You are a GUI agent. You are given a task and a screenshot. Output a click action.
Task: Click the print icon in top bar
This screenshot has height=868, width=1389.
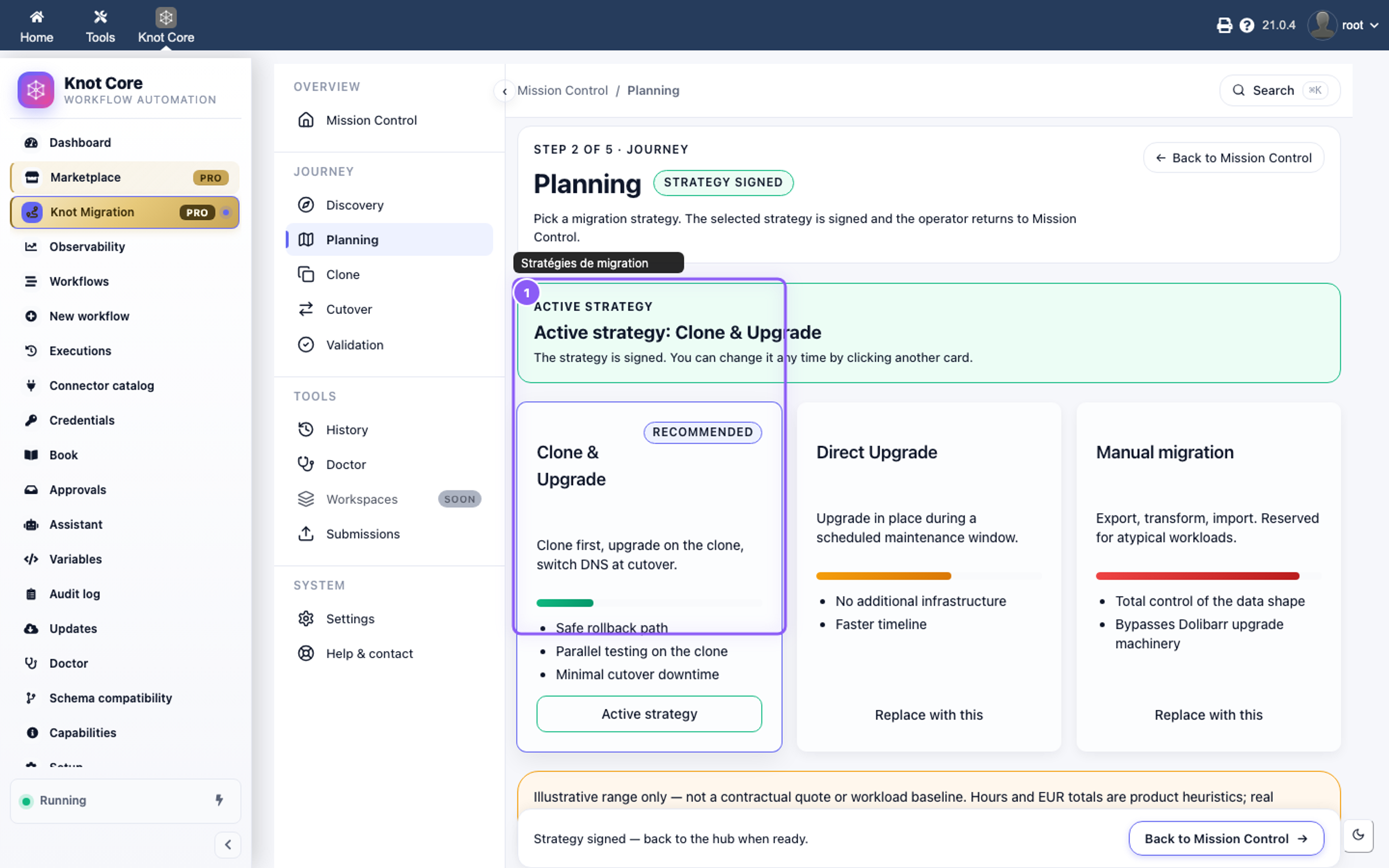[x=1224, y=25]
